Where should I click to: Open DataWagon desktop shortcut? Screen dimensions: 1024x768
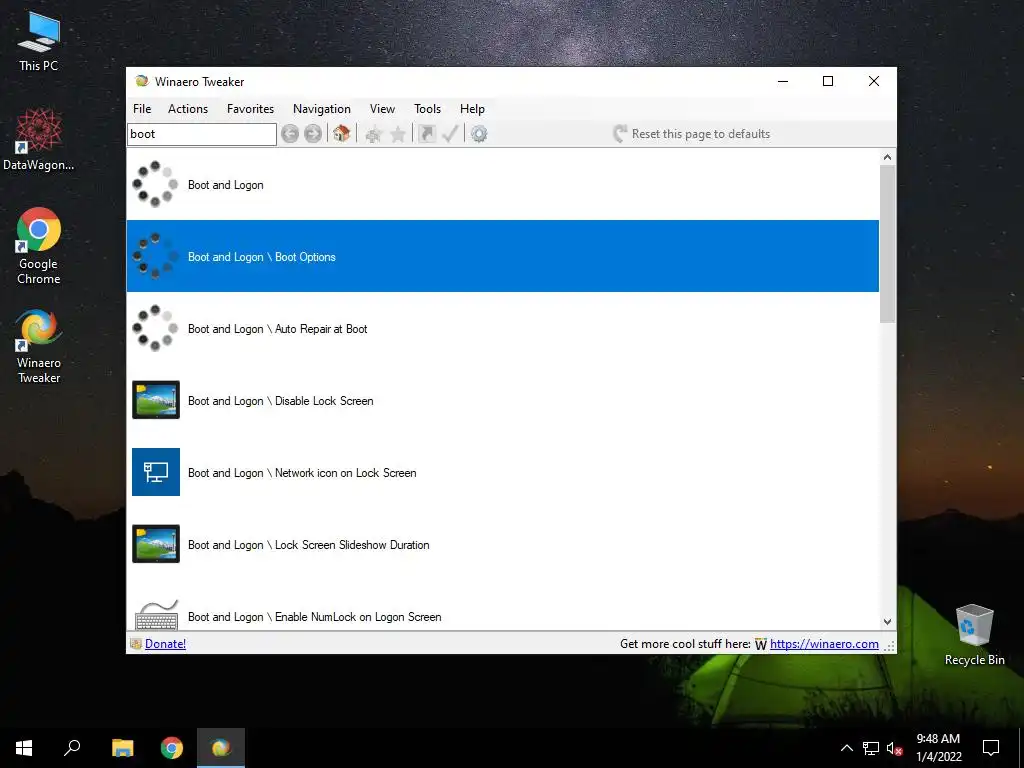39,140
